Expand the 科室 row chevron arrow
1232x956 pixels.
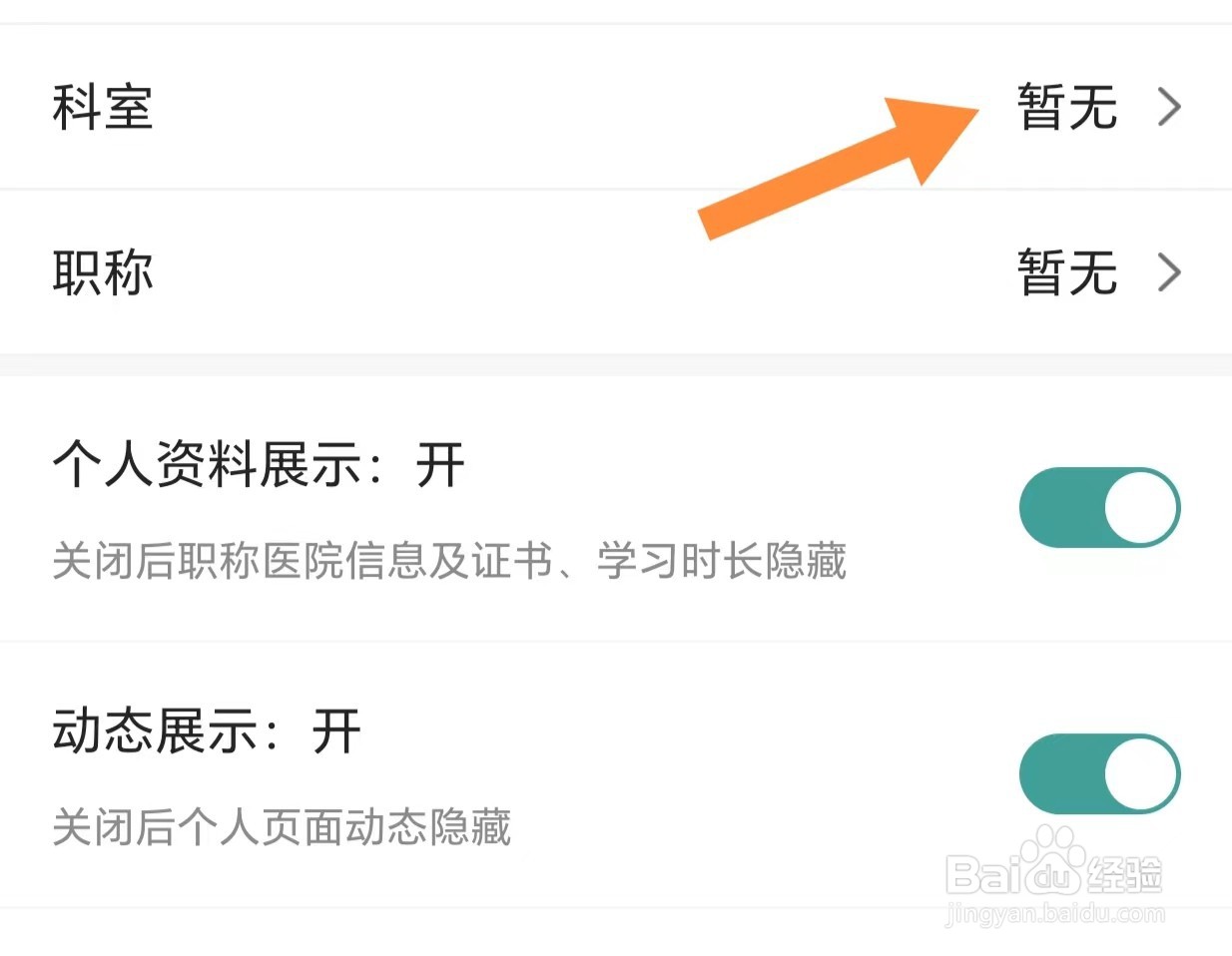(1169, 107)
